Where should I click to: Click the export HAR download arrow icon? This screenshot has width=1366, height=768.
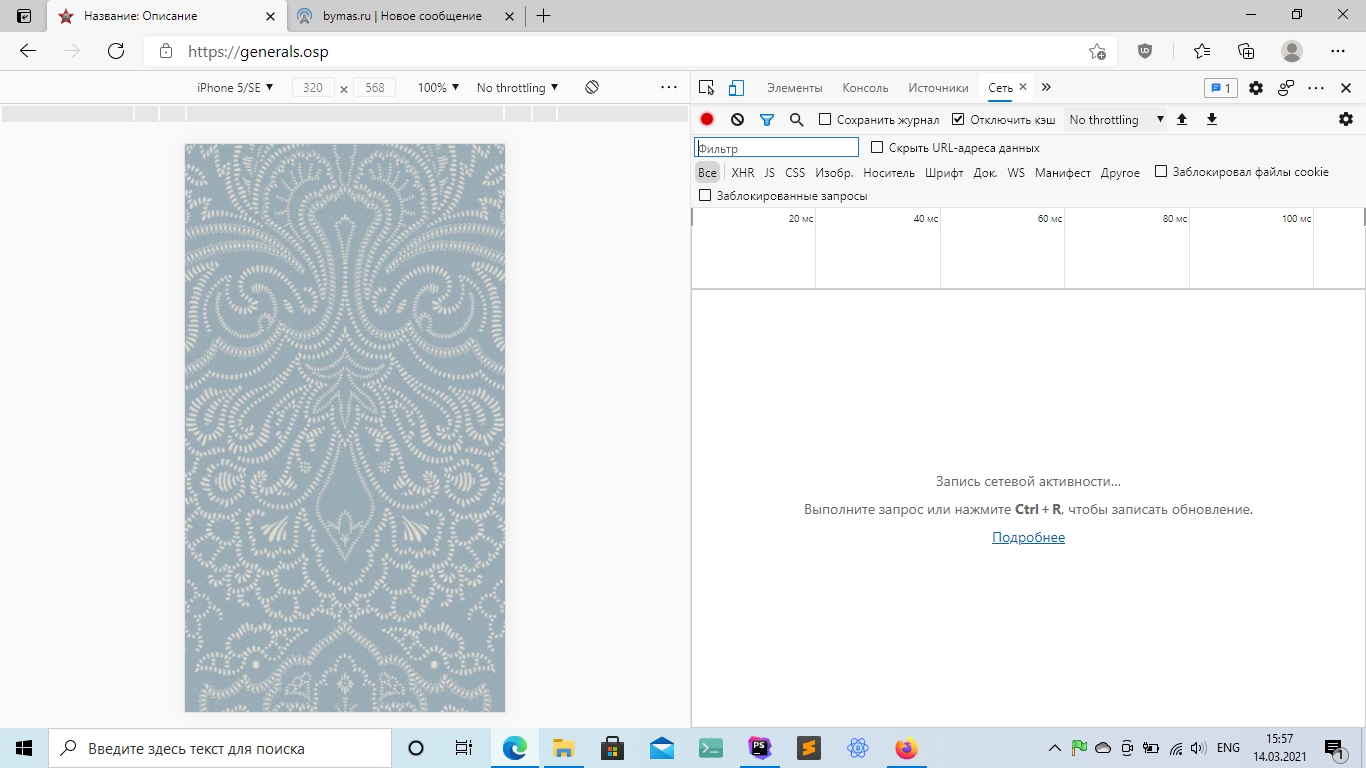(1212, 119)
